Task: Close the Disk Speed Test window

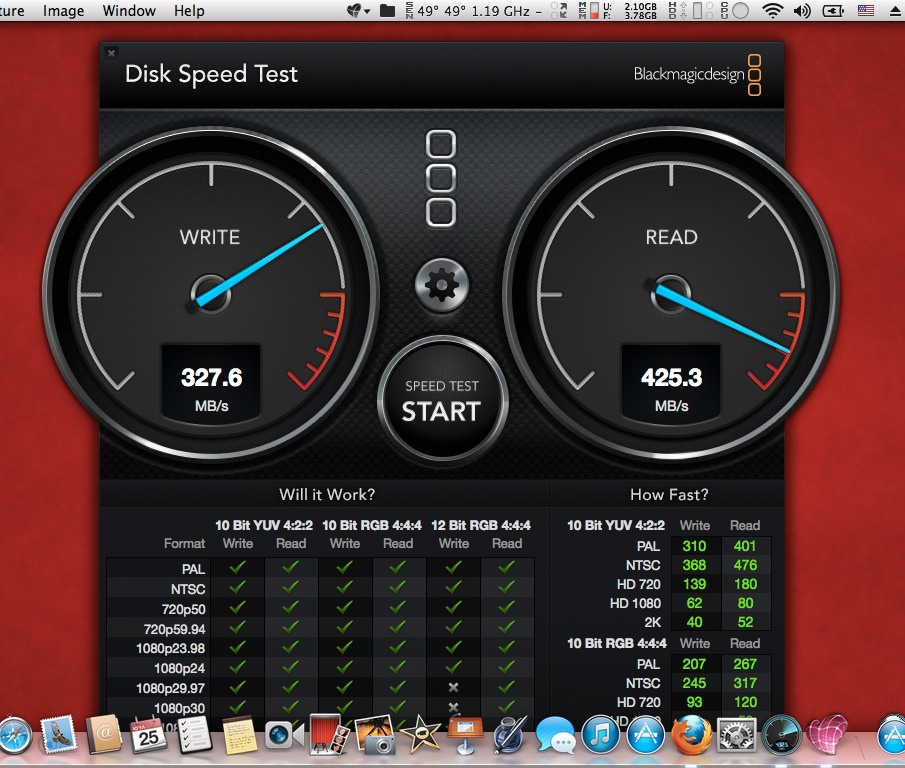Action: tap(111, 53)
